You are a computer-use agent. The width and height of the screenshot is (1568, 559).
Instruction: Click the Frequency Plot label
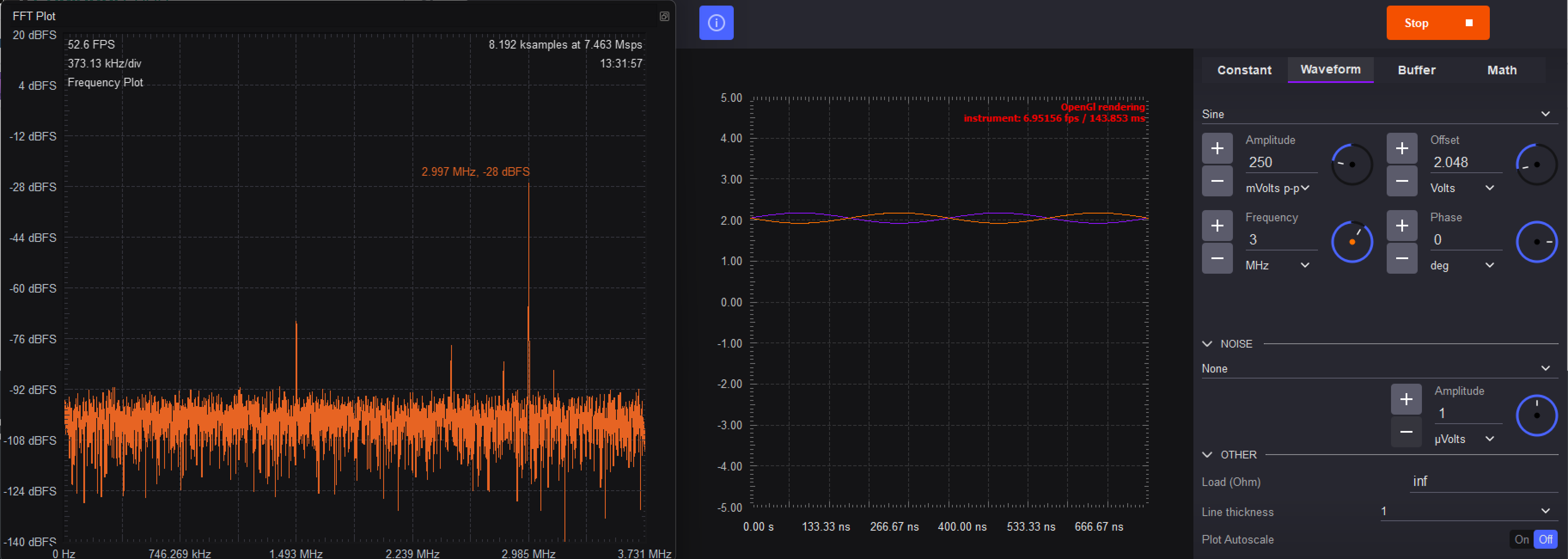tap(105, 82)
